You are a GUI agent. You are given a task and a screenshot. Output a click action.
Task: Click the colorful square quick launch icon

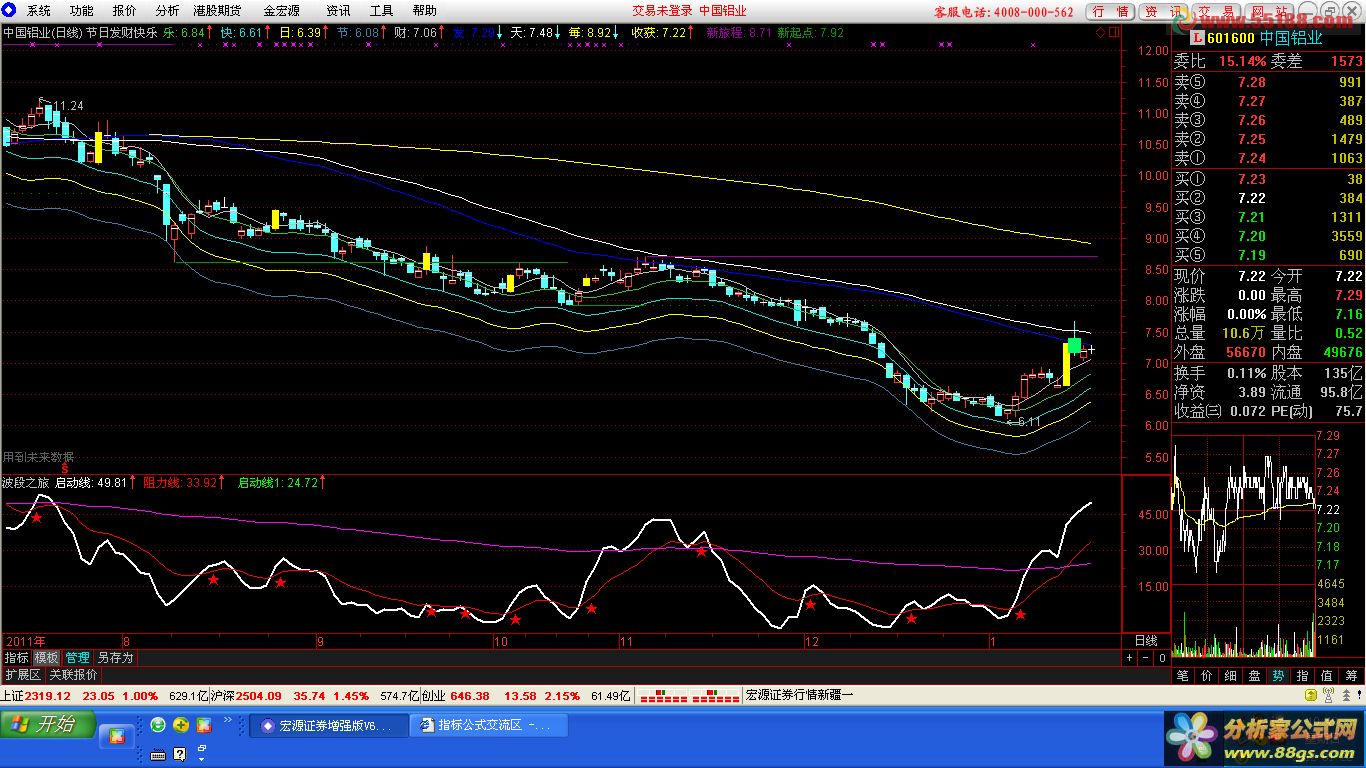point(204,724)
